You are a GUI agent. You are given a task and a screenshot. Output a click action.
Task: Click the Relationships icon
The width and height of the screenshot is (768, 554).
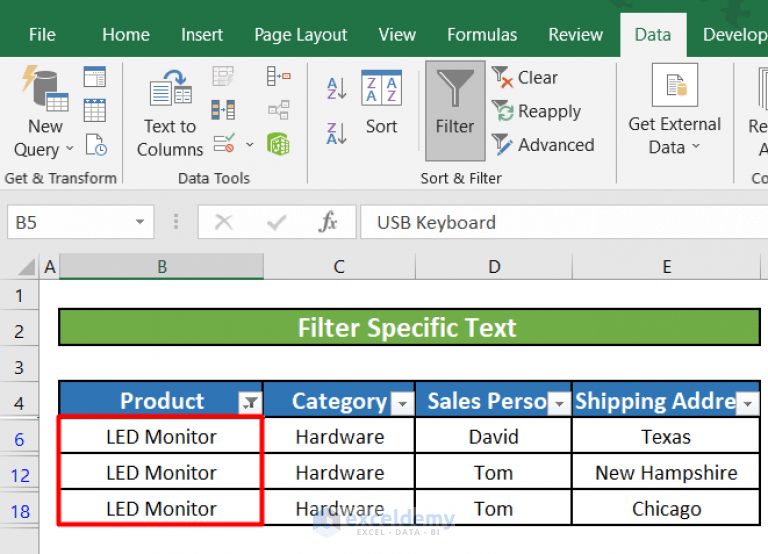(279, 110)
